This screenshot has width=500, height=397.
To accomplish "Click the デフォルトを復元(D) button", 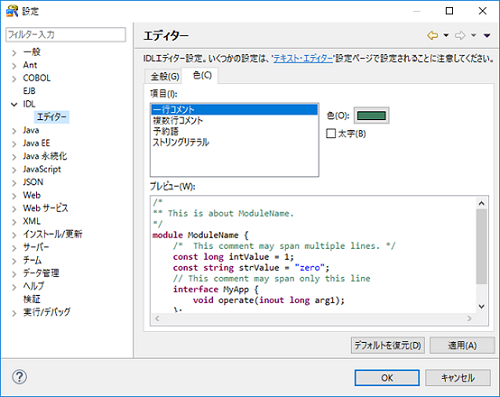I will [x=388, y=345].
